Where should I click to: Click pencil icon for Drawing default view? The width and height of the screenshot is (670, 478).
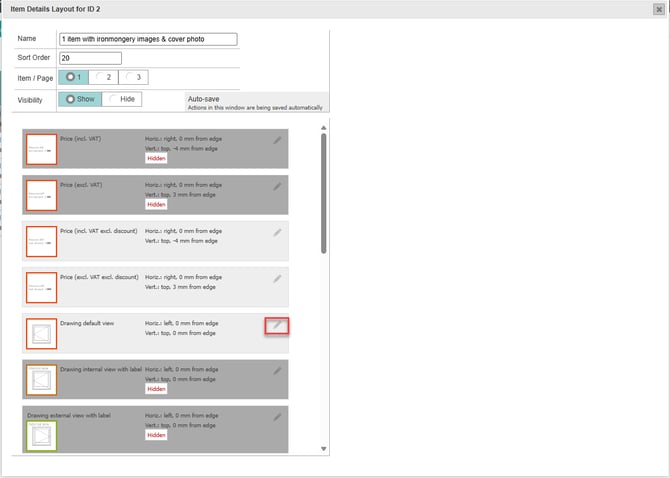[278, 325]
